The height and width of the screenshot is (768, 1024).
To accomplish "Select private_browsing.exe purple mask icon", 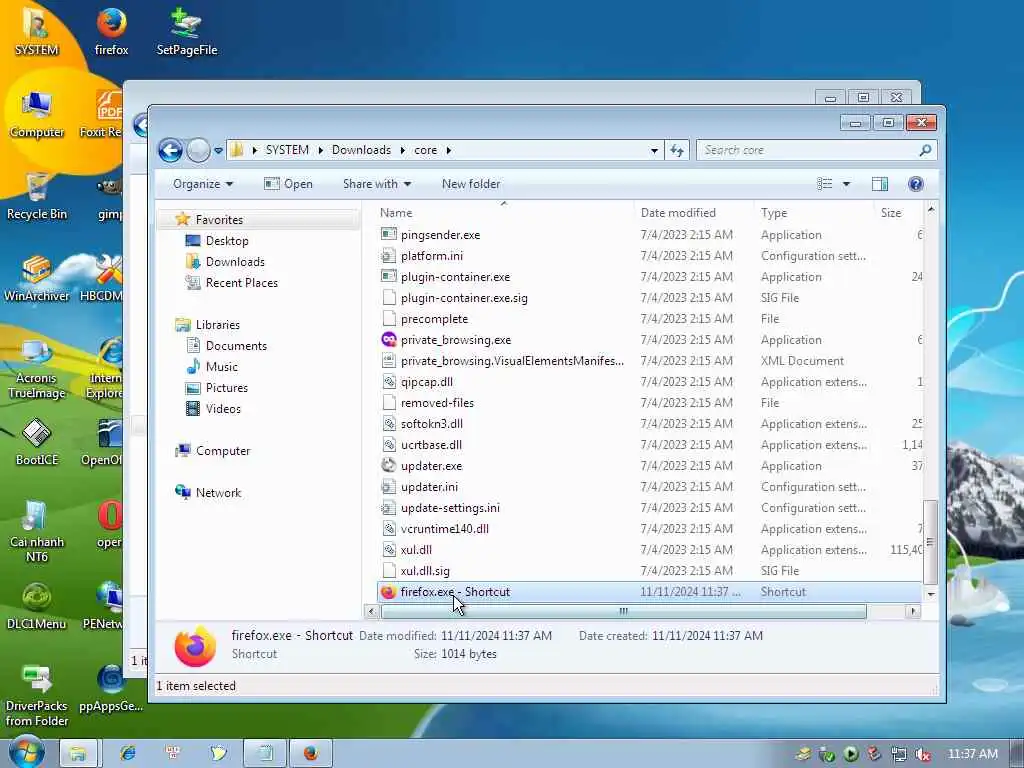I will [389, 340].
